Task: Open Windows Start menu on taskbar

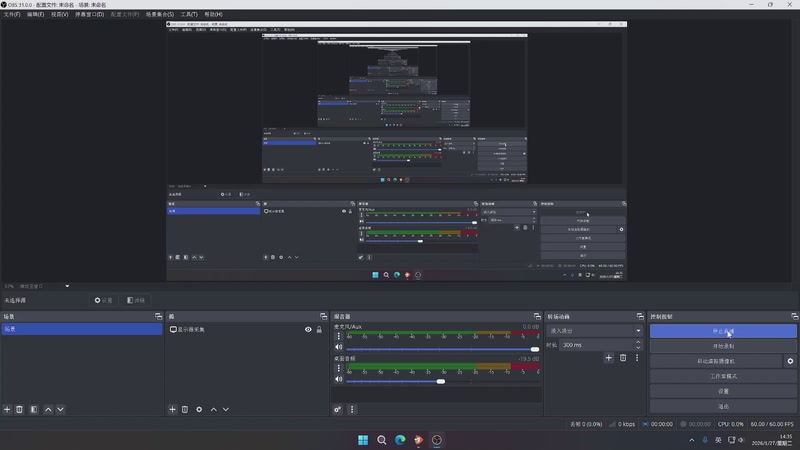Action: point(363,440)
